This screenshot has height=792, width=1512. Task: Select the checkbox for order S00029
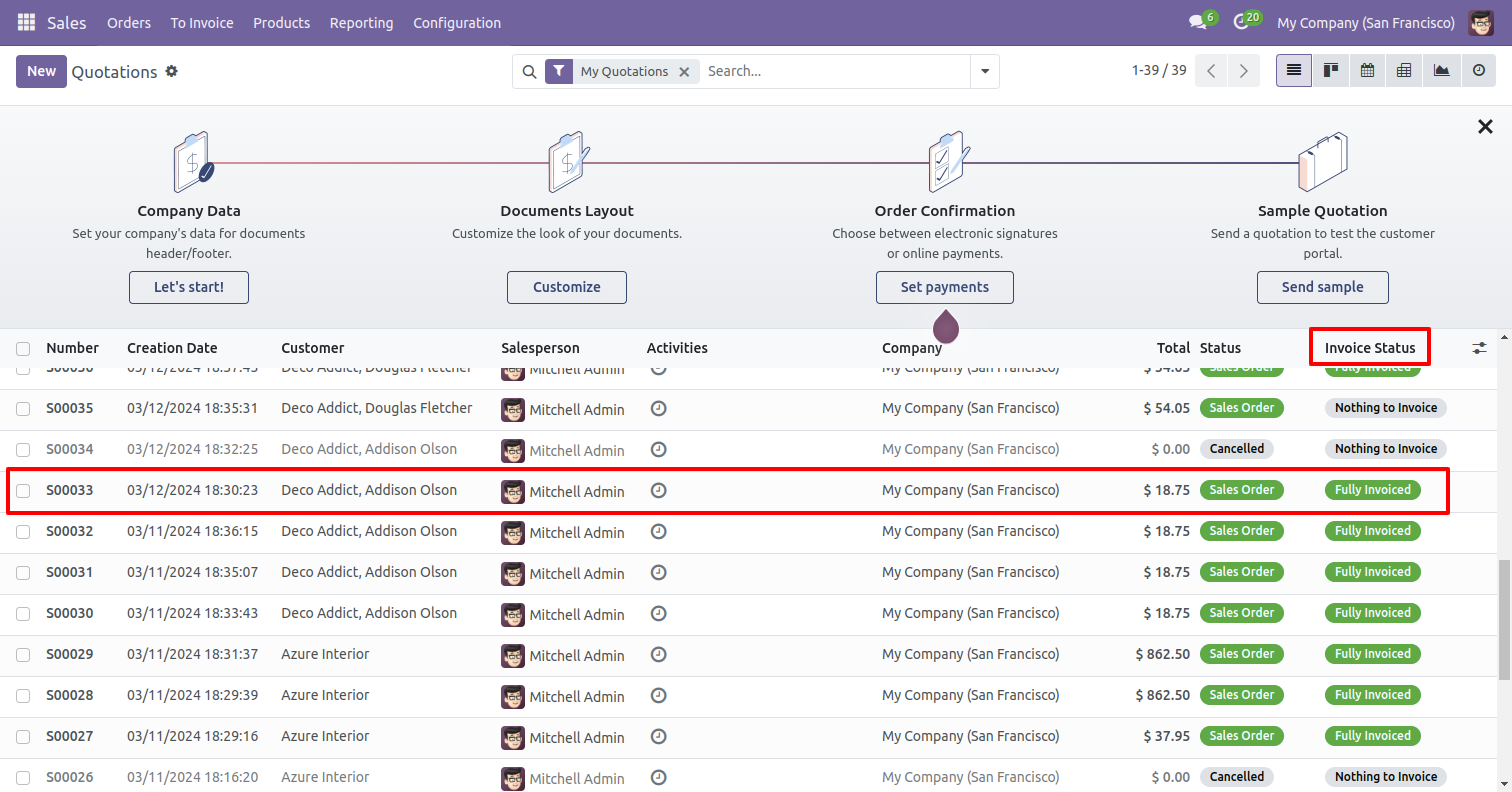pos(23,655)
